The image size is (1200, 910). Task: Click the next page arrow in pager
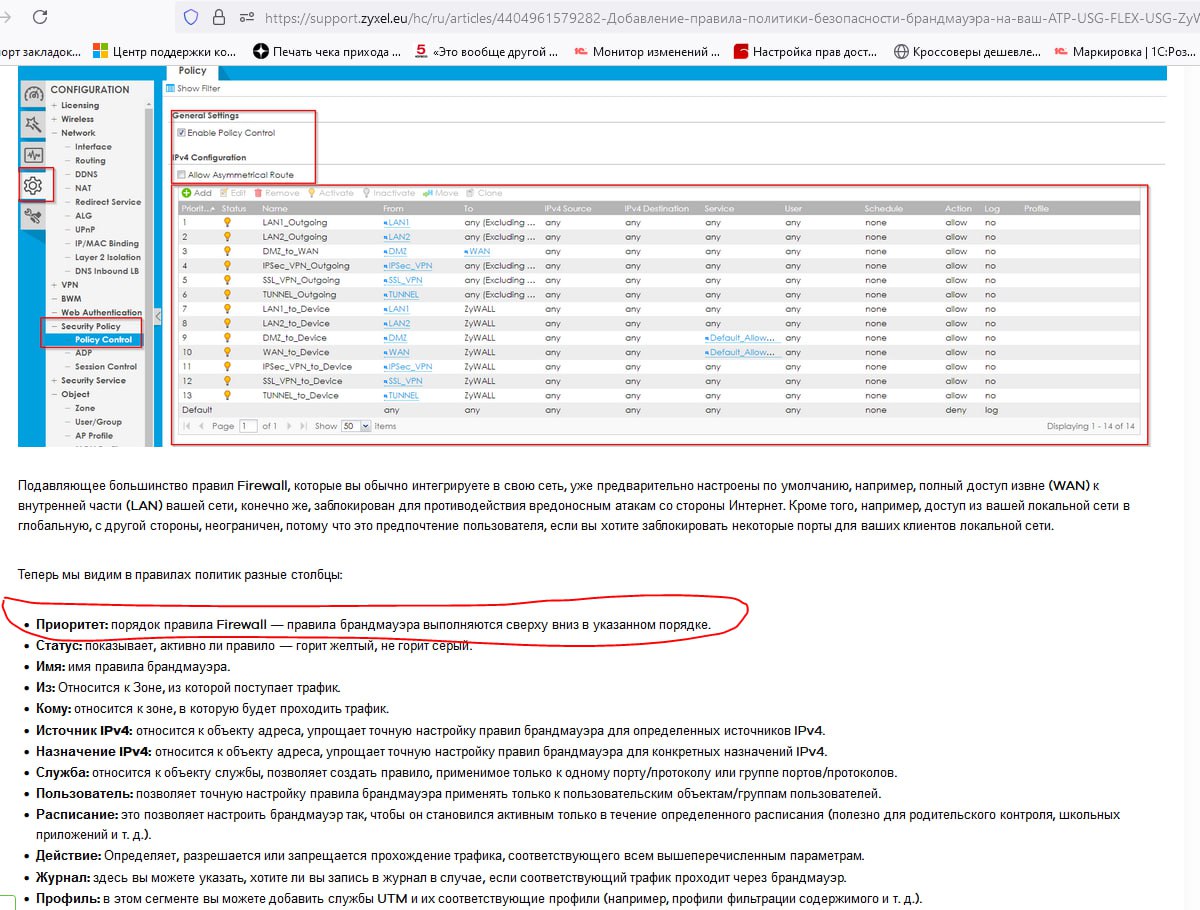[290, 426]
